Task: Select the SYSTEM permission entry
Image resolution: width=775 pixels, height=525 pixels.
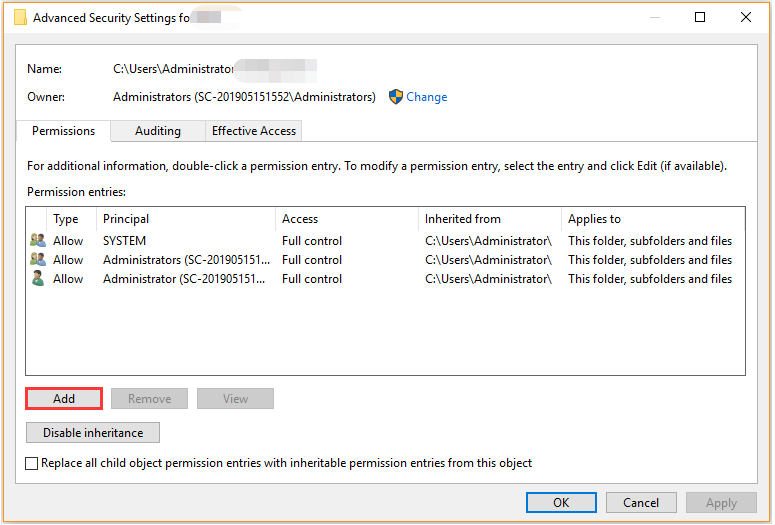Action: point(124,241)
